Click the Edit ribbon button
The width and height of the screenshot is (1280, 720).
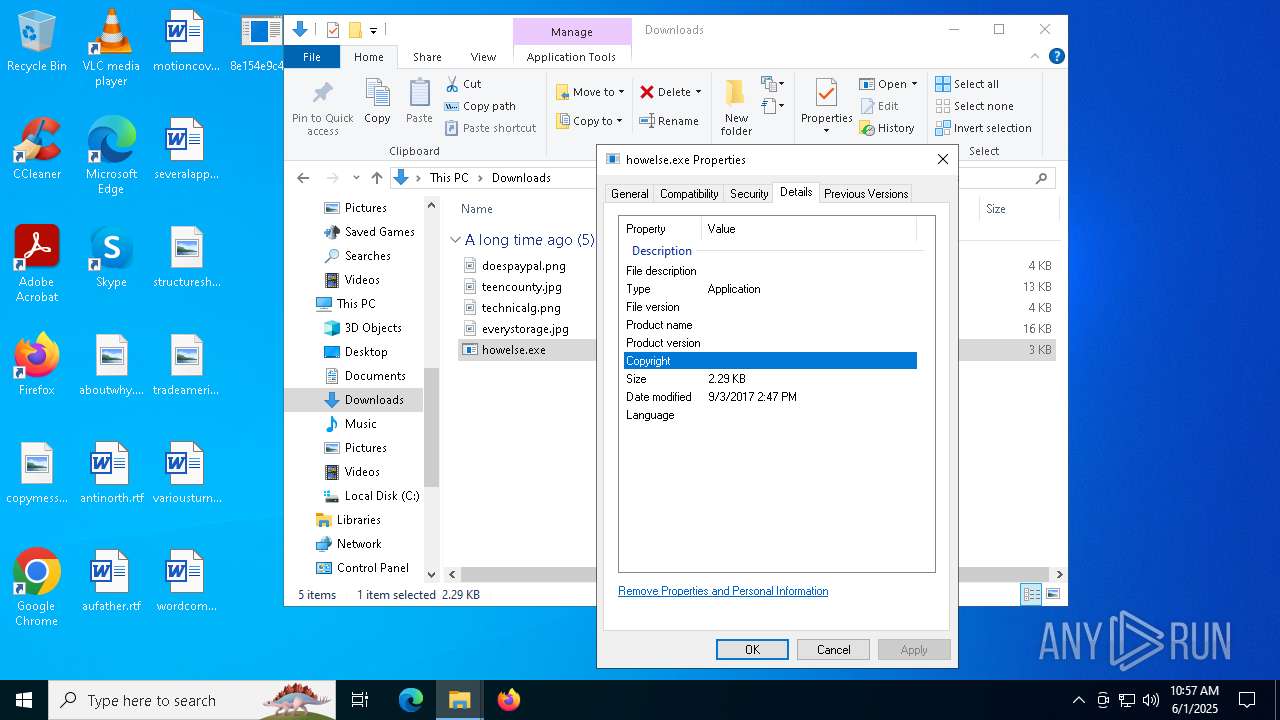click(879, 106)
